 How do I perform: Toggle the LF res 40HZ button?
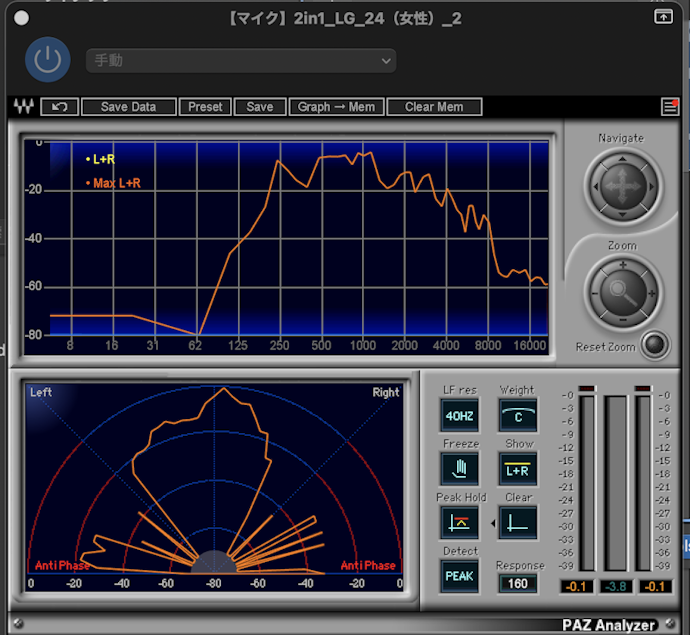[x=459, y=415]
